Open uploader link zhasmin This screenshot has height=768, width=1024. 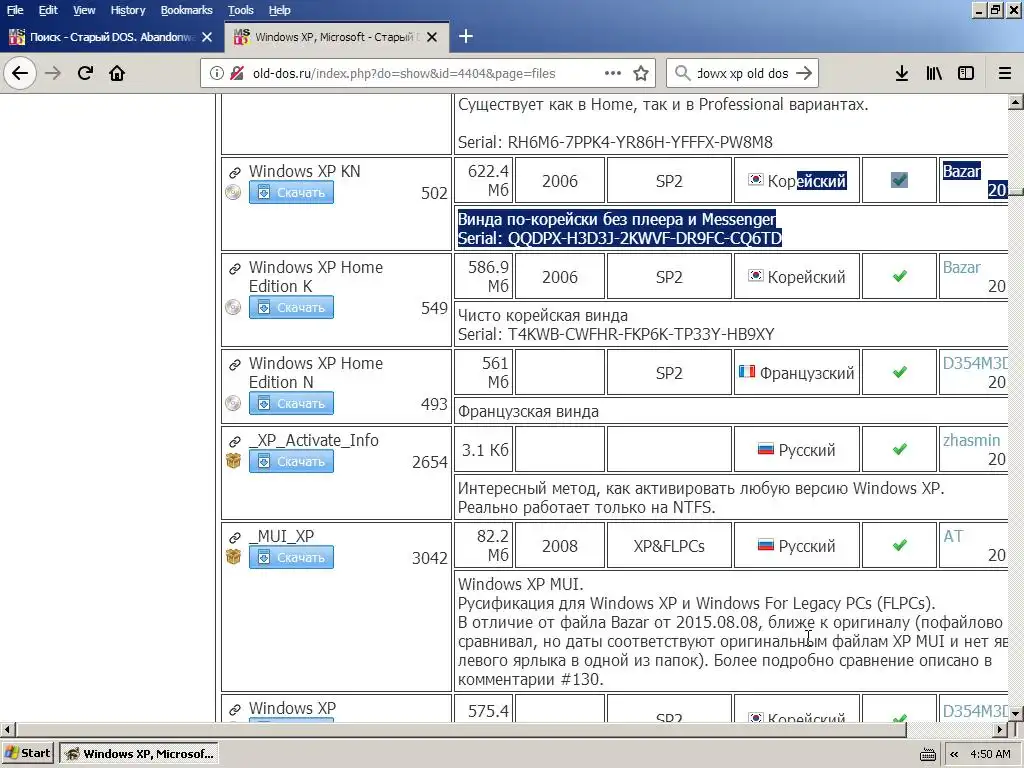click(971, 440)
